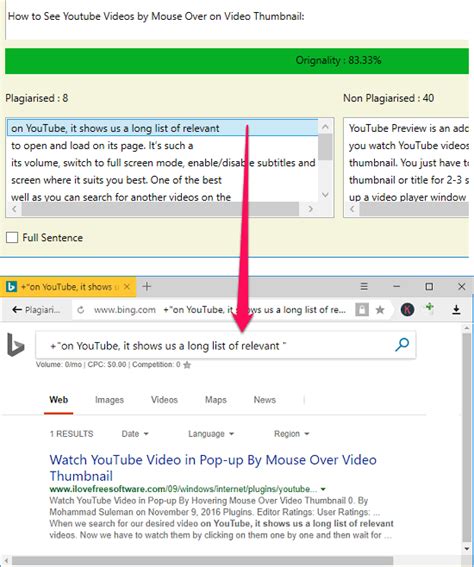The width and height of the screenshot is (474, 567).
Task: Open the Region filter dropdown
Action: click(291, 434)
